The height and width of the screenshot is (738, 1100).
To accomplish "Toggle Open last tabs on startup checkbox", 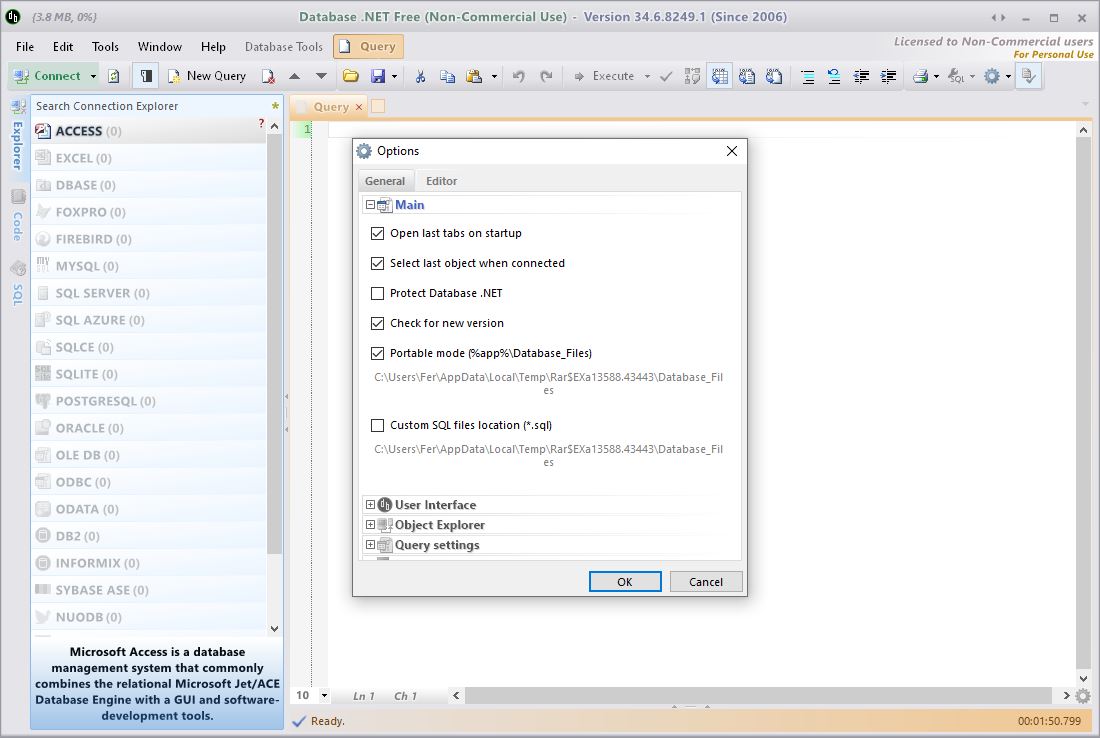I will pyautogui.click(x=377, y=233).
